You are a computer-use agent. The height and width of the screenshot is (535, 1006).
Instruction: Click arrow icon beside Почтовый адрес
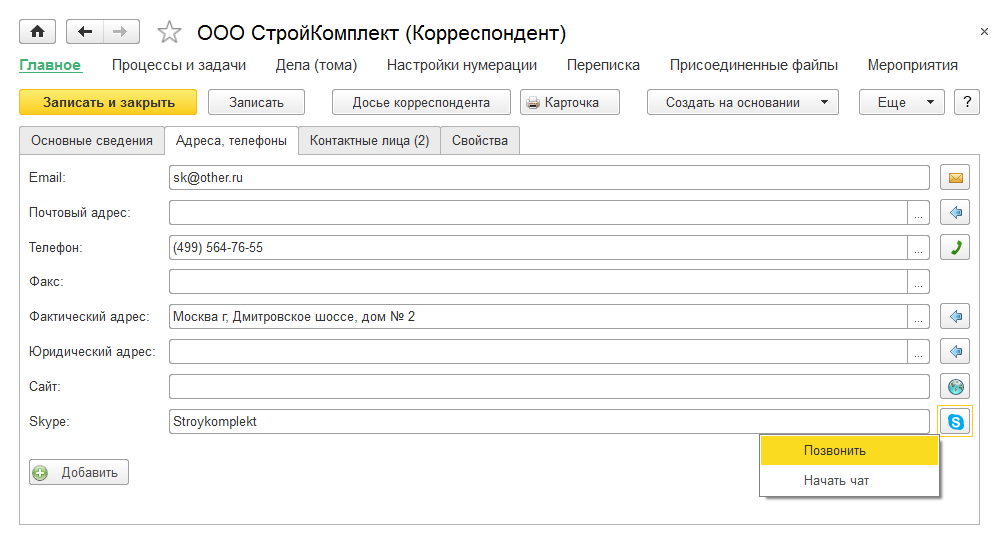(955, 213)
